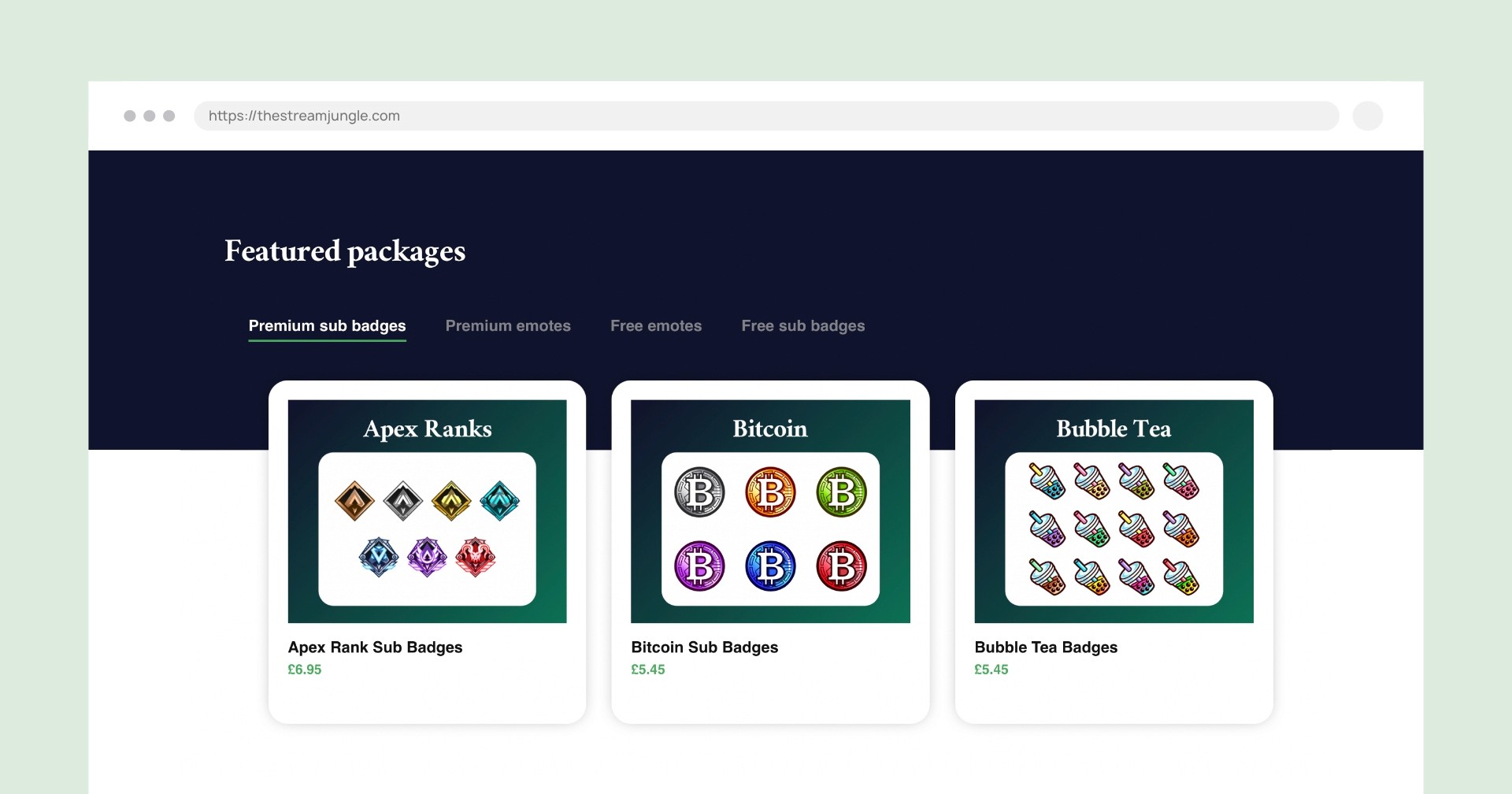Click the gold Apex rank badge
The height and width of the screenshot is (794, 1512).
451,501
